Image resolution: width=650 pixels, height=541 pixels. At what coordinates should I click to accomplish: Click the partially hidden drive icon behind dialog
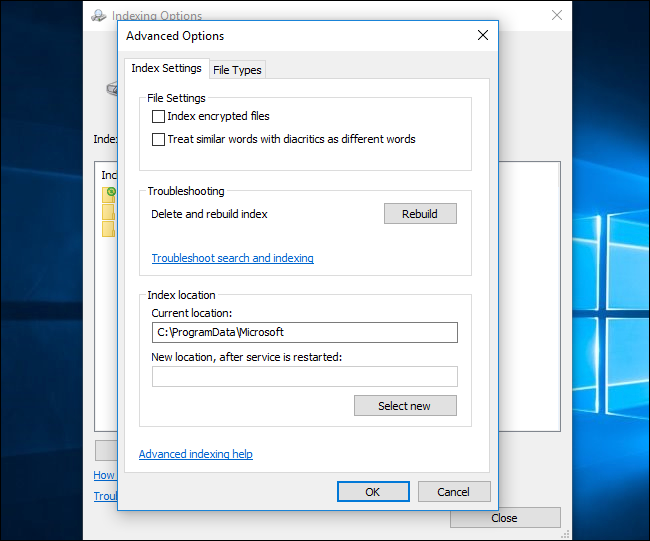(x=112, y=88)
